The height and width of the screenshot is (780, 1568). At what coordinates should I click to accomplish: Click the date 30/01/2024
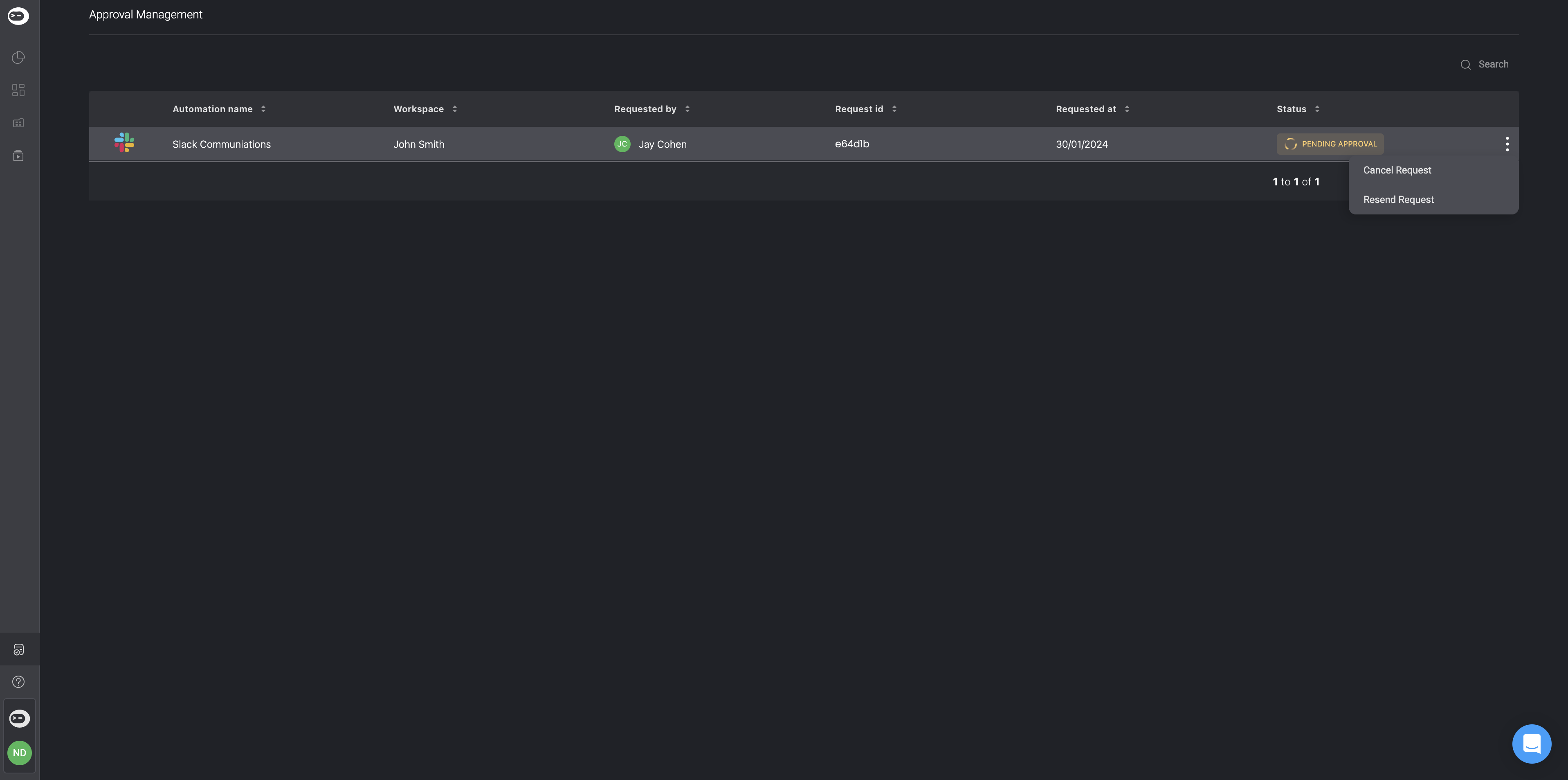(1082, 144)
